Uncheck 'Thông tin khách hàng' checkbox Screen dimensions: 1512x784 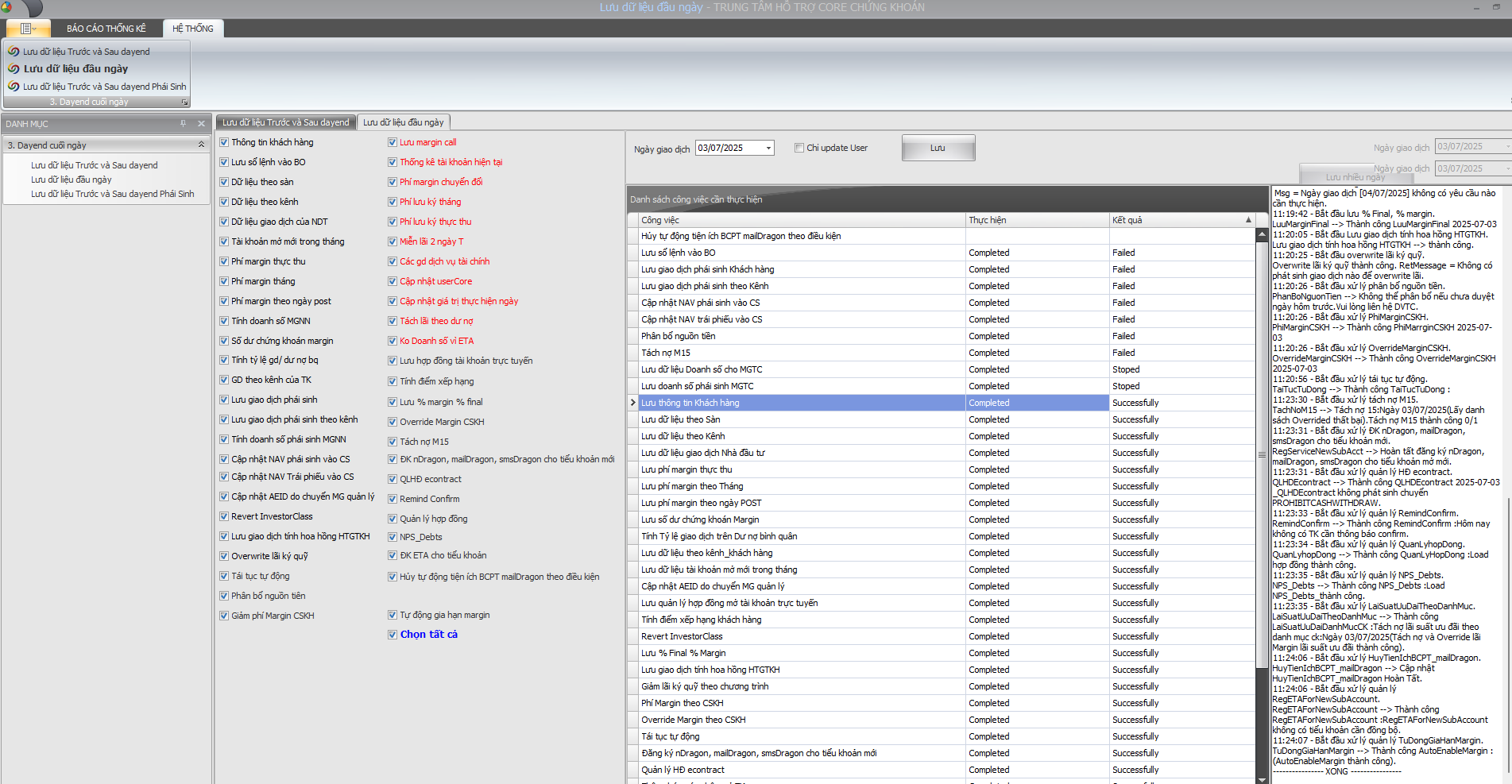[224, 142]
